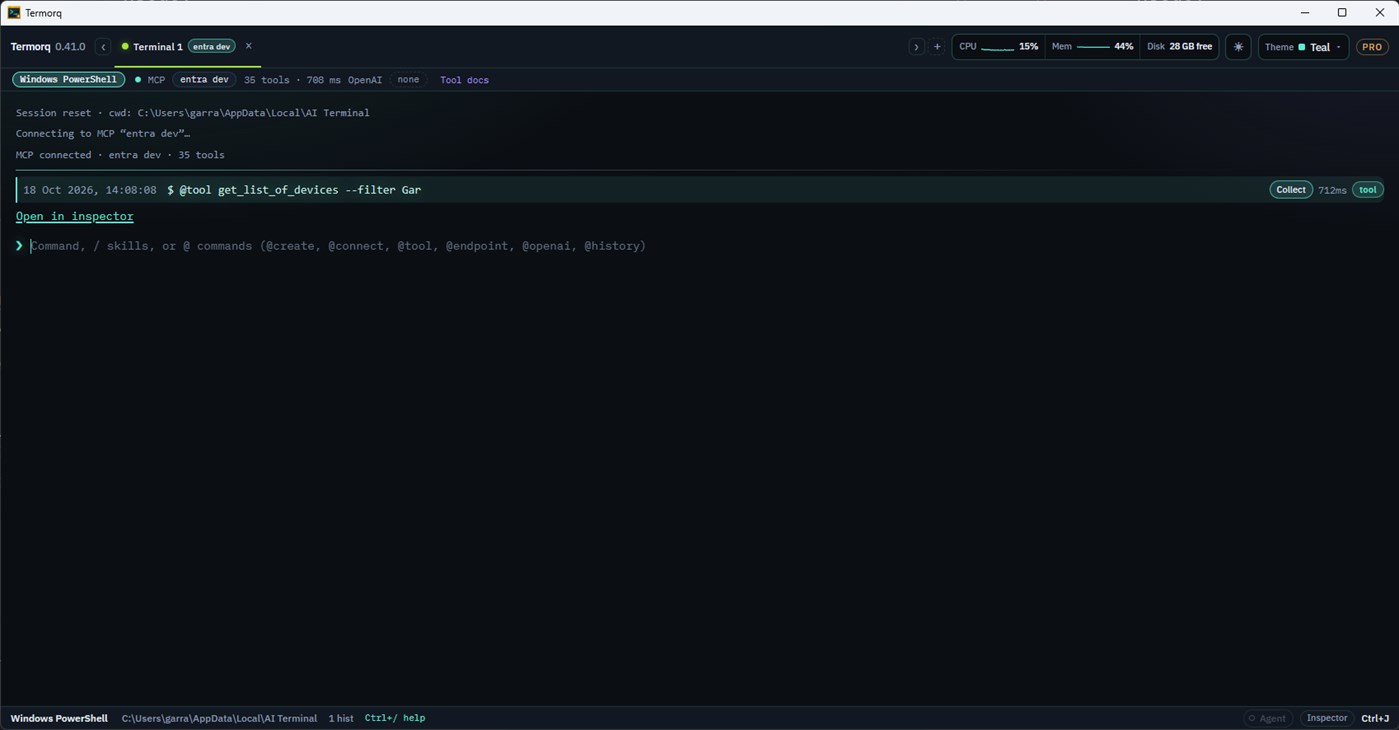Click the OpenAI none selector chip

pos(408,79)
